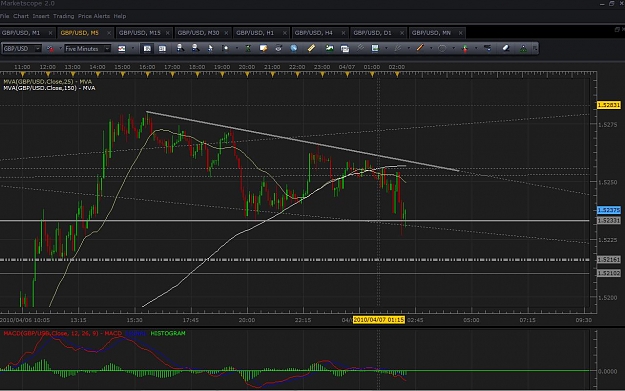
Task: Select the orange line drawing tool
Action: coord(420,48)
